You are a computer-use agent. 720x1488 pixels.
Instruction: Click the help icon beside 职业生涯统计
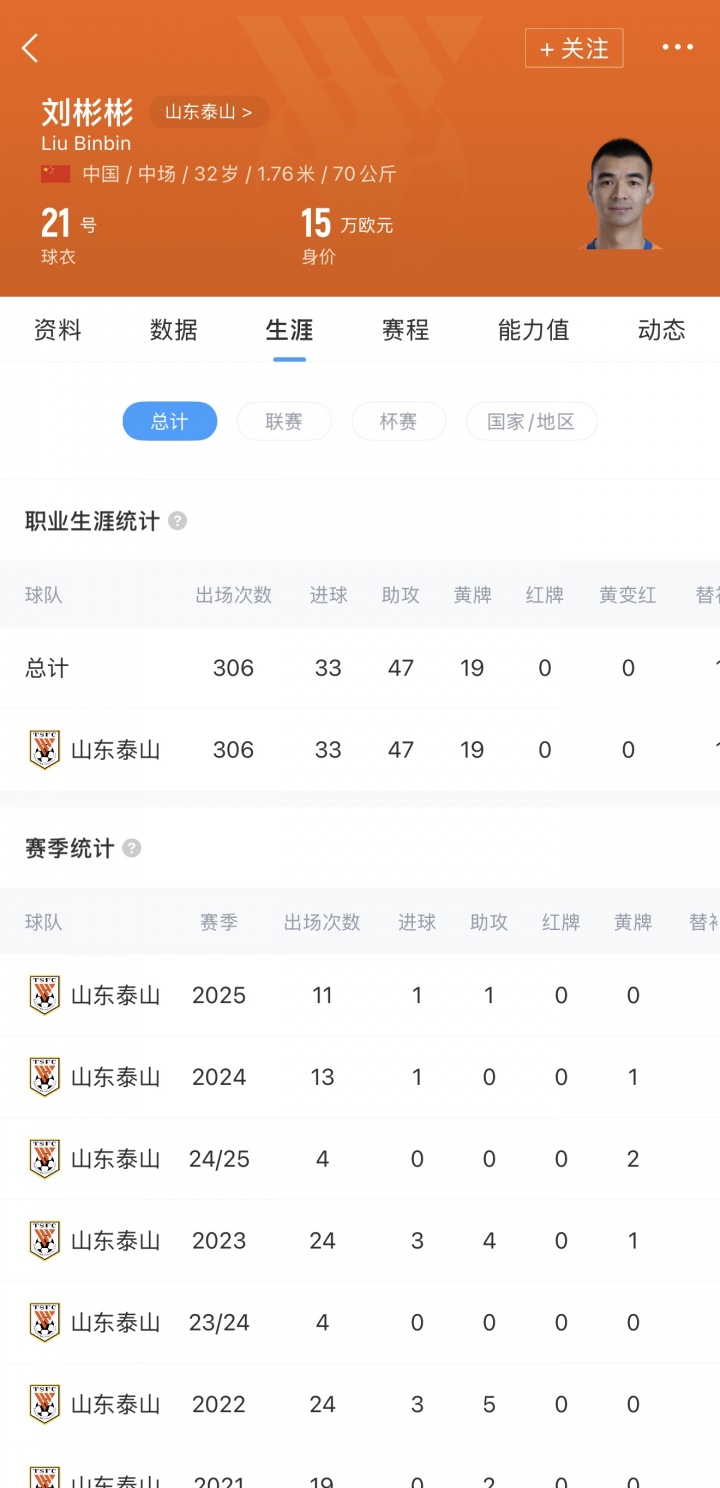pyautogui.click(x=177, y=521)
